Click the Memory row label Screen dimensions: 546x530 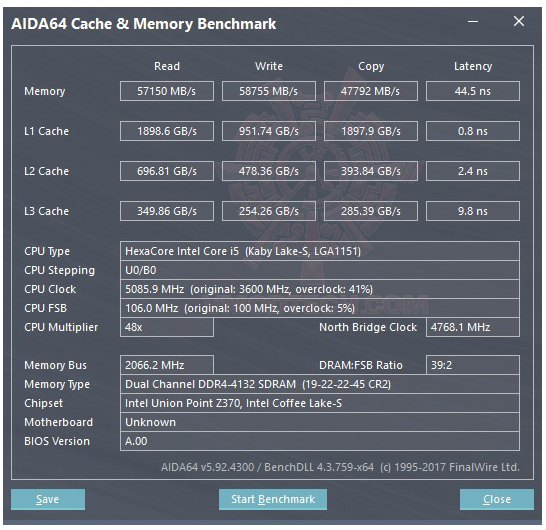pyautogui.click(x=45, y=92)
